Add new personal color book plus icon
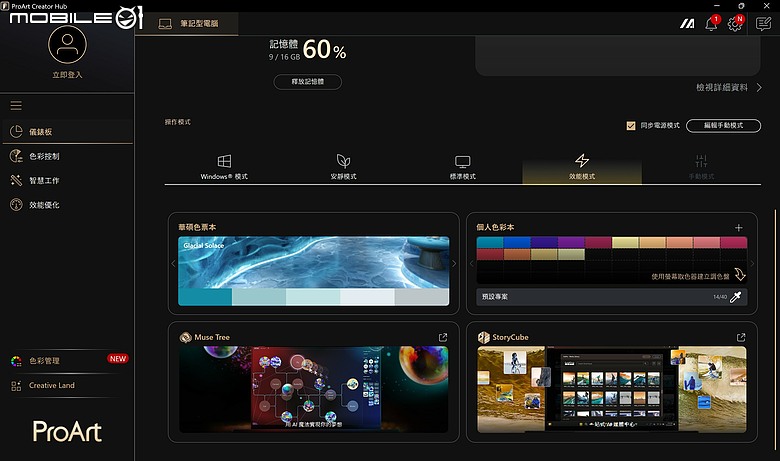 click(739, 228)
